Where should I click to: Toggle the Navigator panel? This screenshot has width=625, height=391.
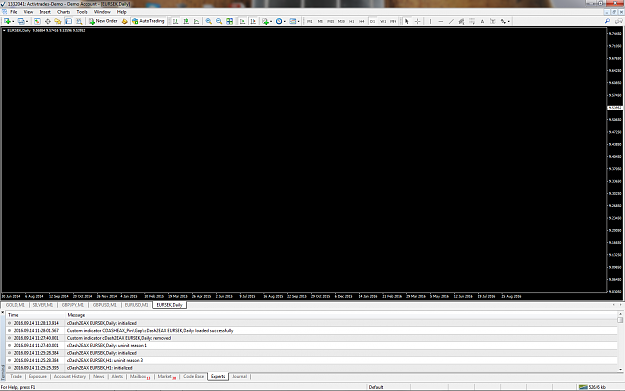pyautogui.click(x=58, y=21)
